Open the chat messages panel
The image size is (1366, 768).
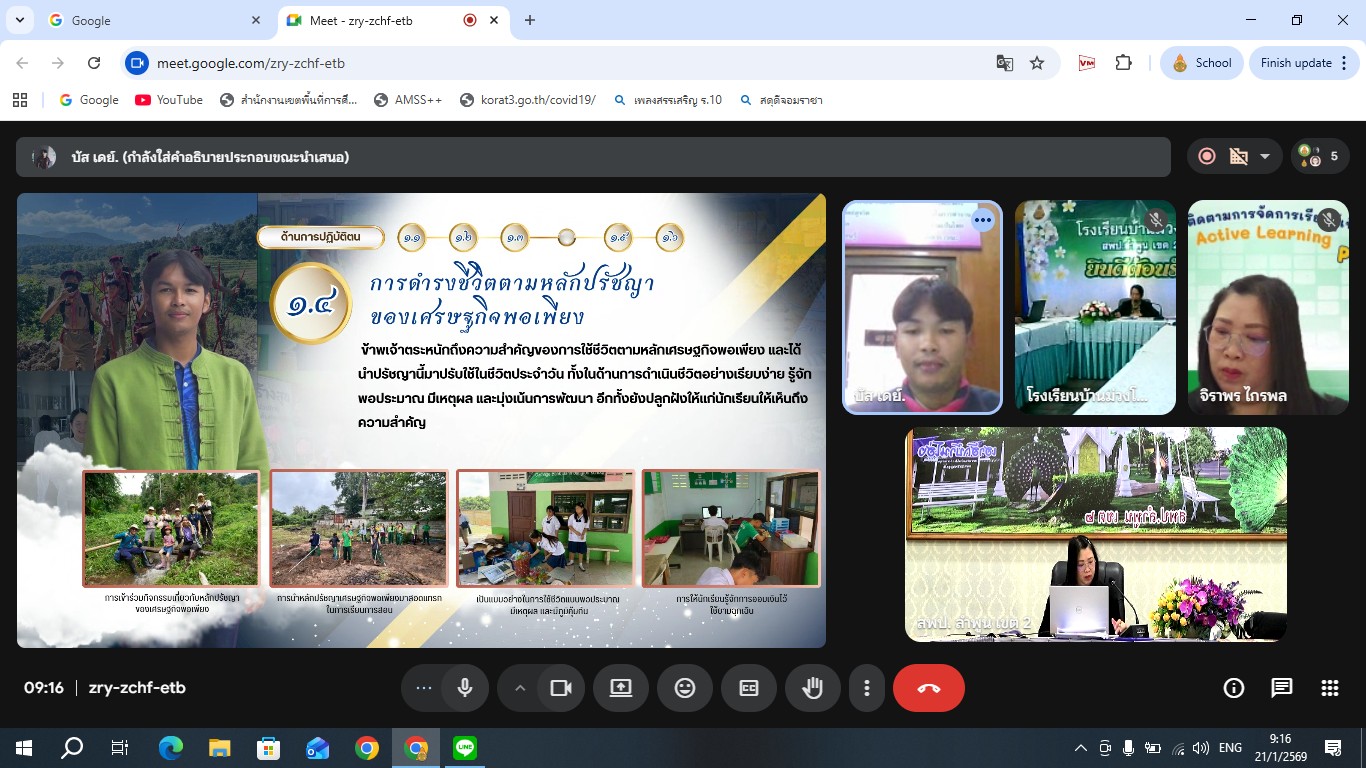tap(1281, 688)
